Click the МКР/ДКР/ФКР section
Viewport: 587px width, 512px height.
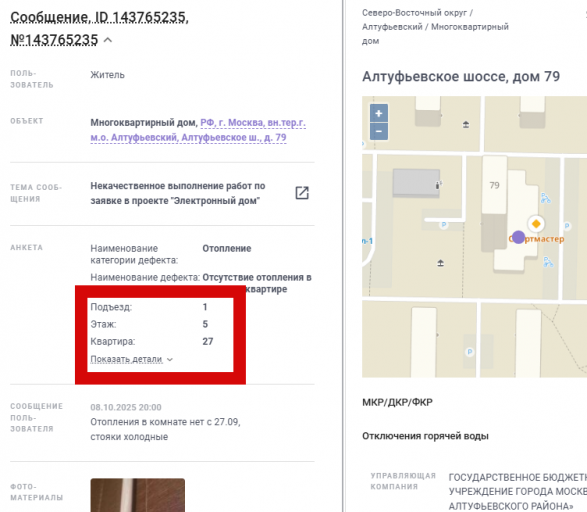397,402
